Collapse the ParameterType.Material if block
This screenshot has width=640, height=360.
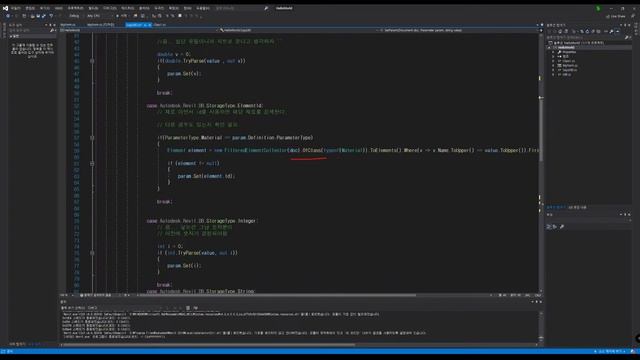92,138
